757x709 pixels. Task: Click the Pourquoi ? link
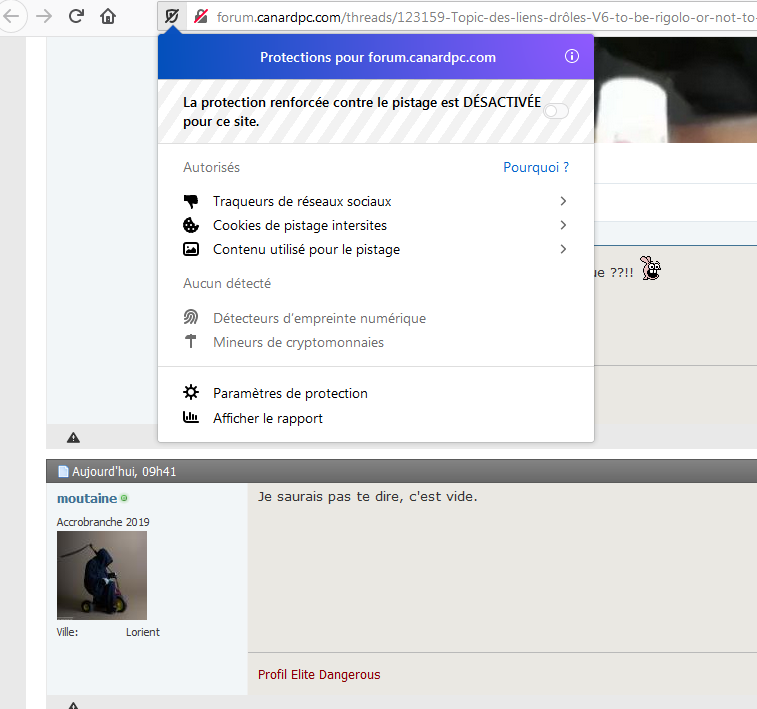point(535,167)
